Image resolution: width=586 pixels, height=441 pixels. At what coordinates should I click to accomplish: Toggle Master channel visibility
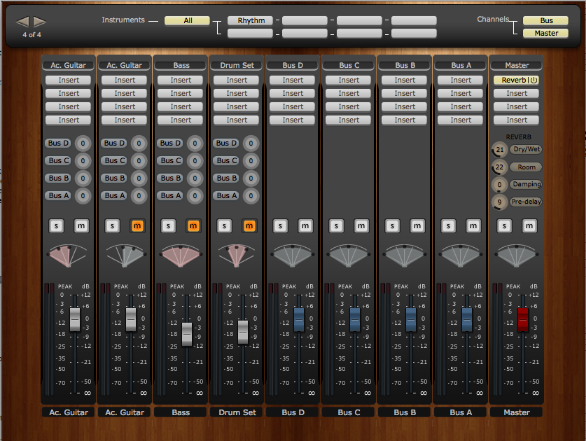tap(546, 33)
